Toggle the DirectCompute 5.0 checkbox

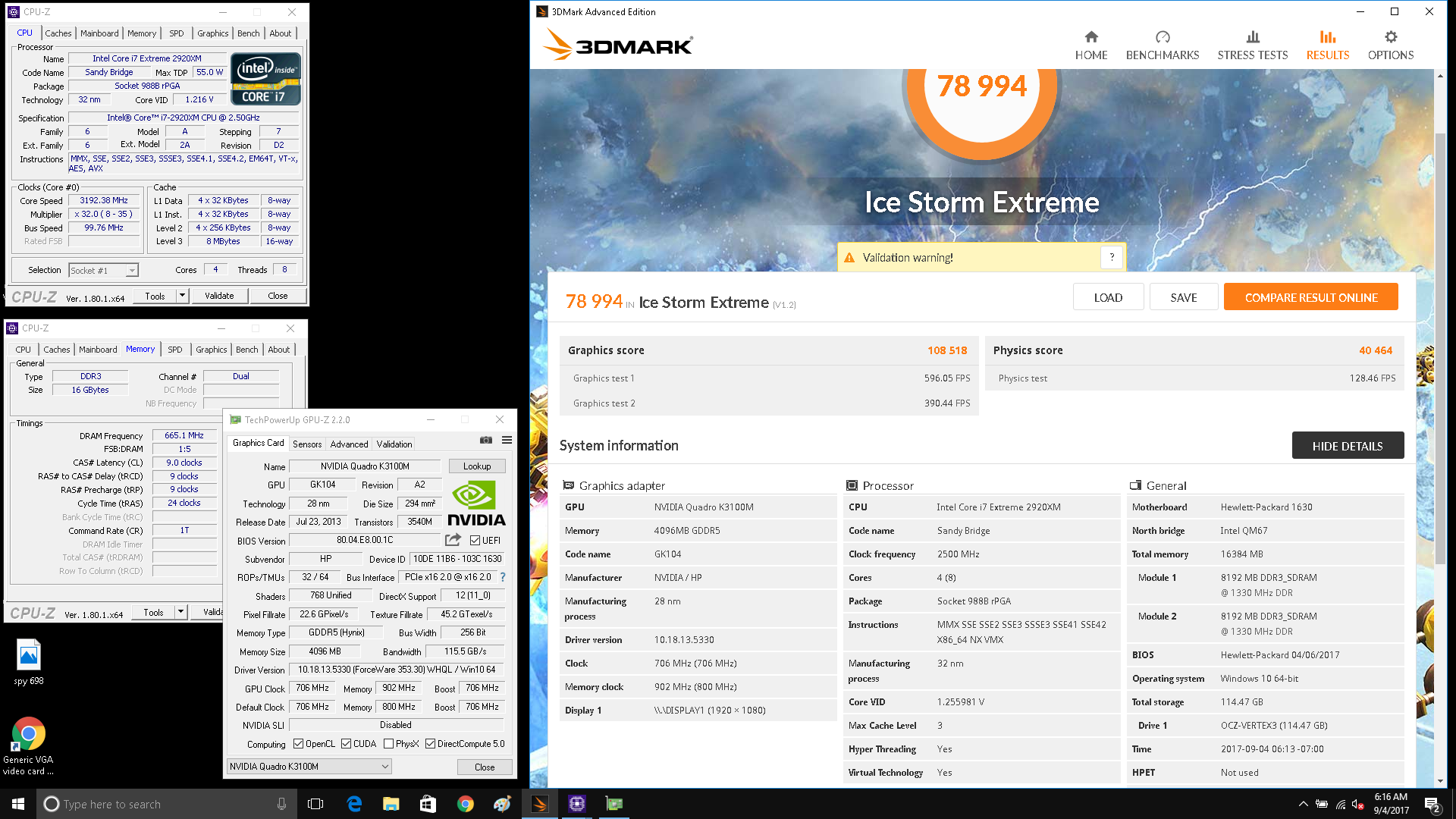[430, 743]
